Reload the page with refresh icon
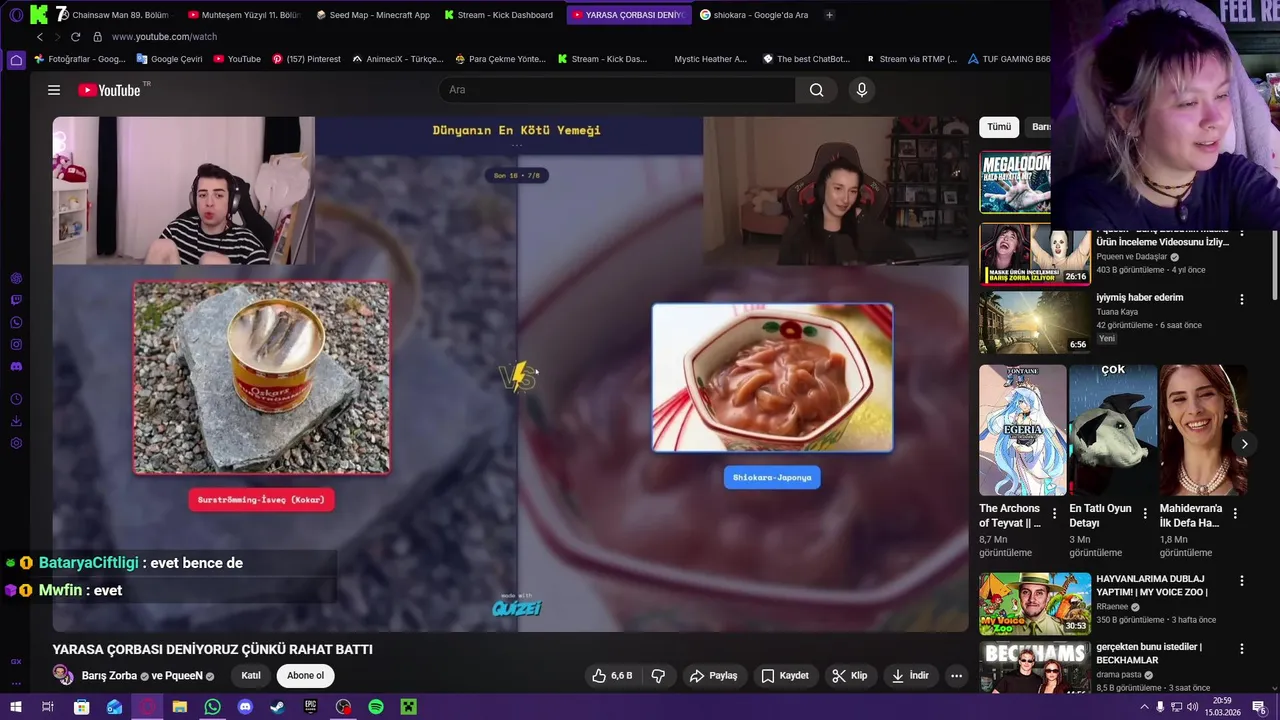Image resolution: width=1280 pixels, height=720 pixels. pyautogui.click(x=75, y=37)
